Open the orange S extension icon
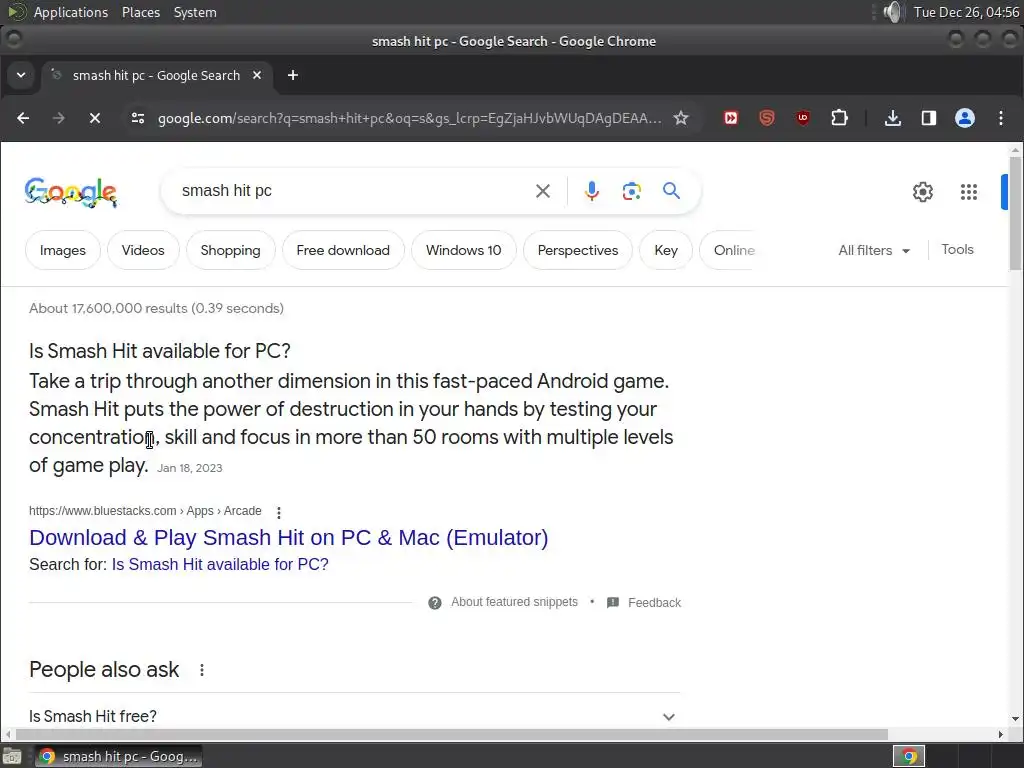This screenshot has height=768, width=1024. tap(767, 118)
